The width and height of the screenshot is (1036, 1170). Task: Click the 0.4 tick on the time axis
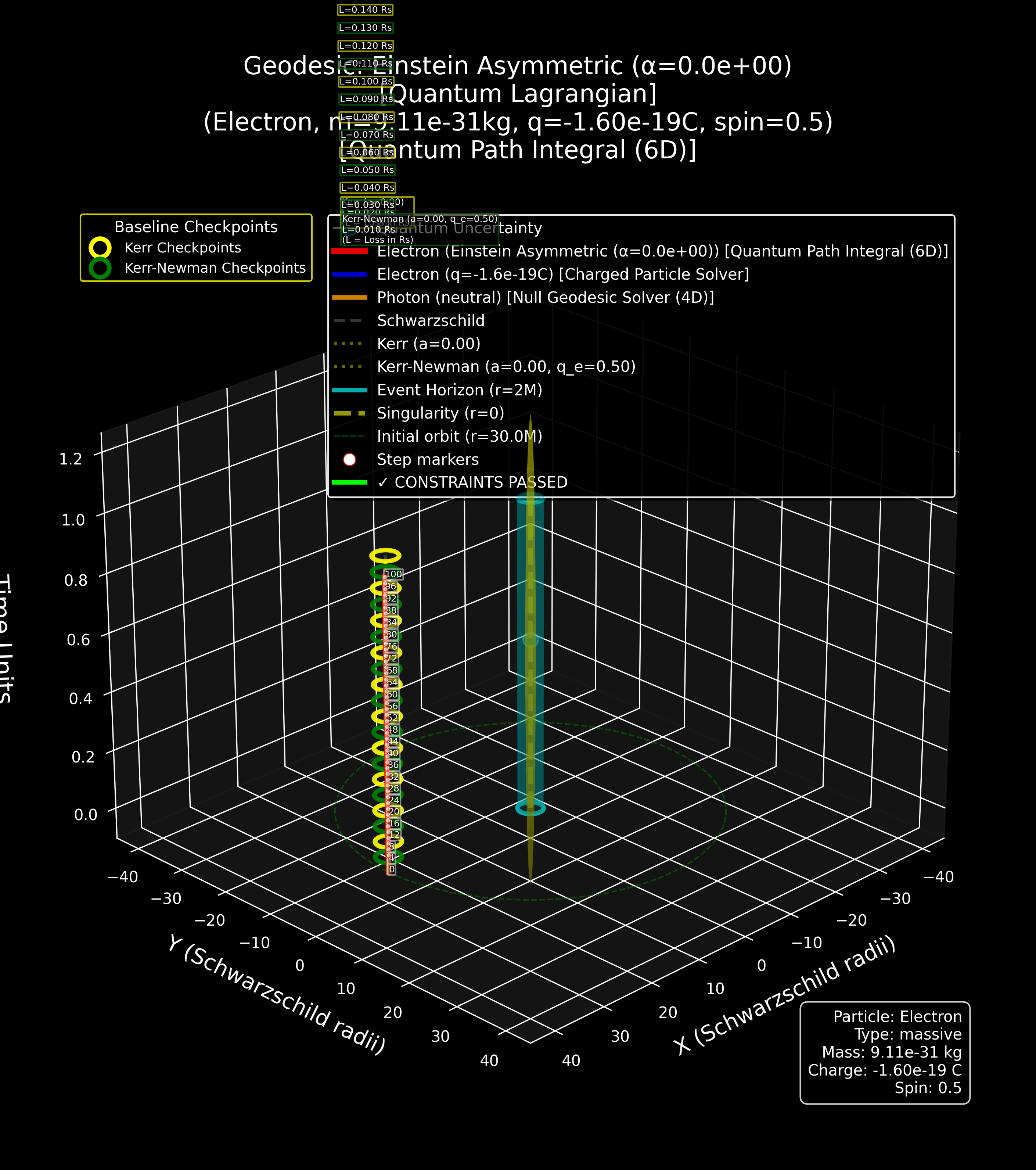point(81,698)
